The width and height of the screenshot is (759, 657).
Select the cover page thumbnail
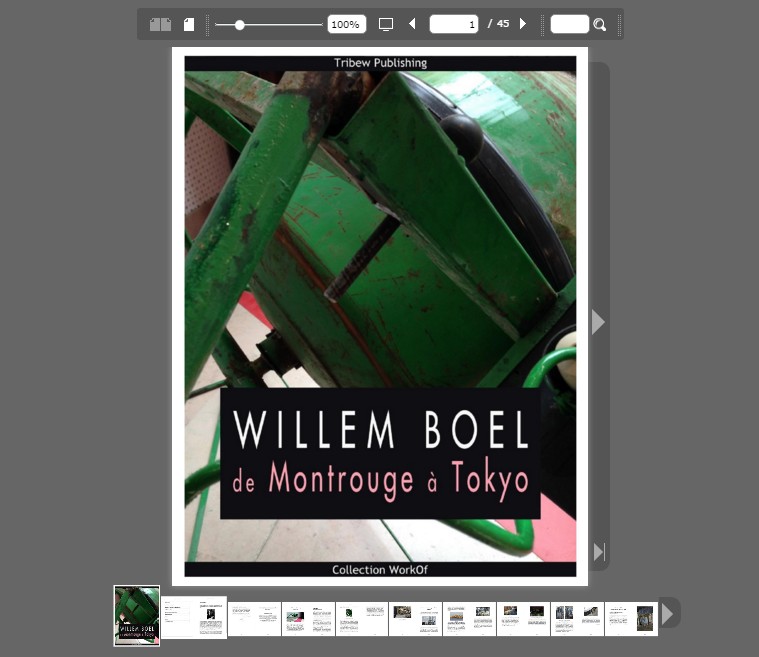137,616
